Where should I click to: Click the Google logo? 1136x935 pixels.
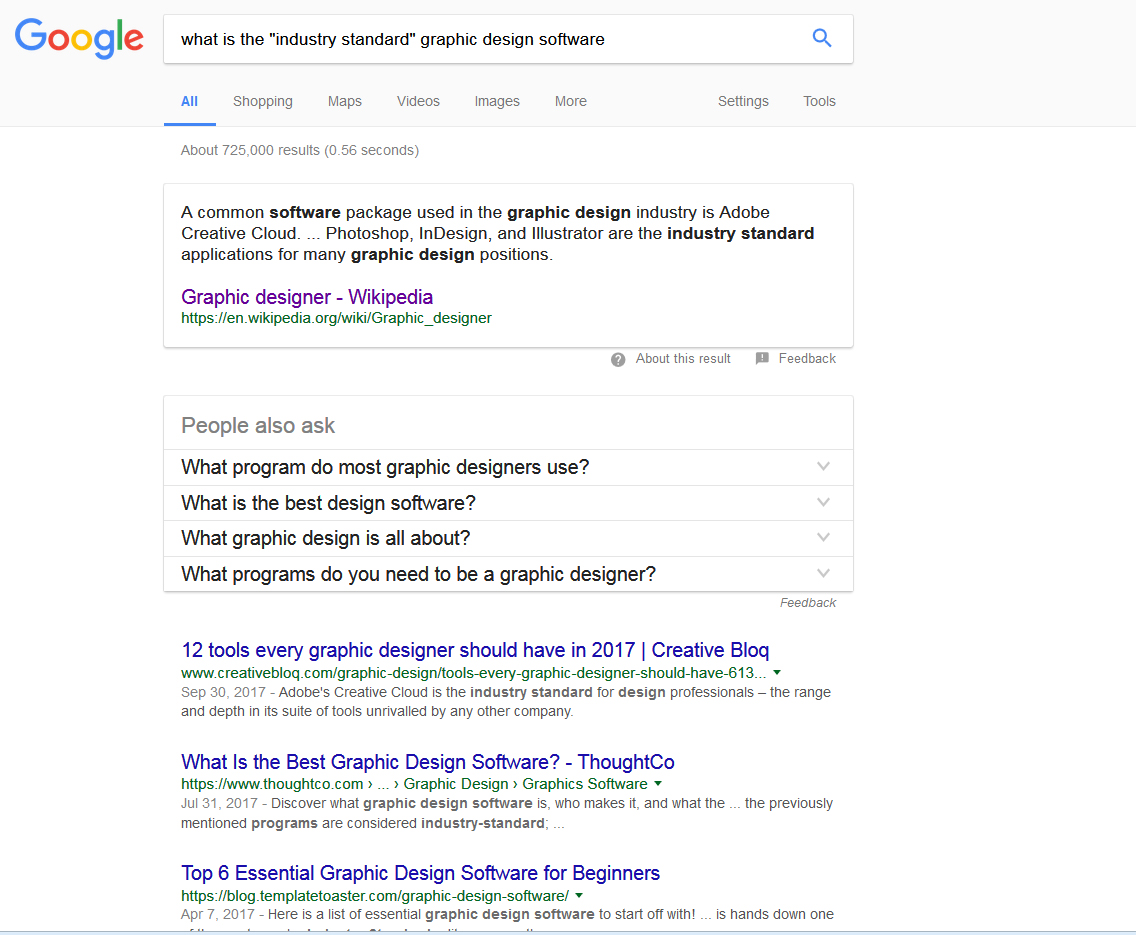(79, 38)
